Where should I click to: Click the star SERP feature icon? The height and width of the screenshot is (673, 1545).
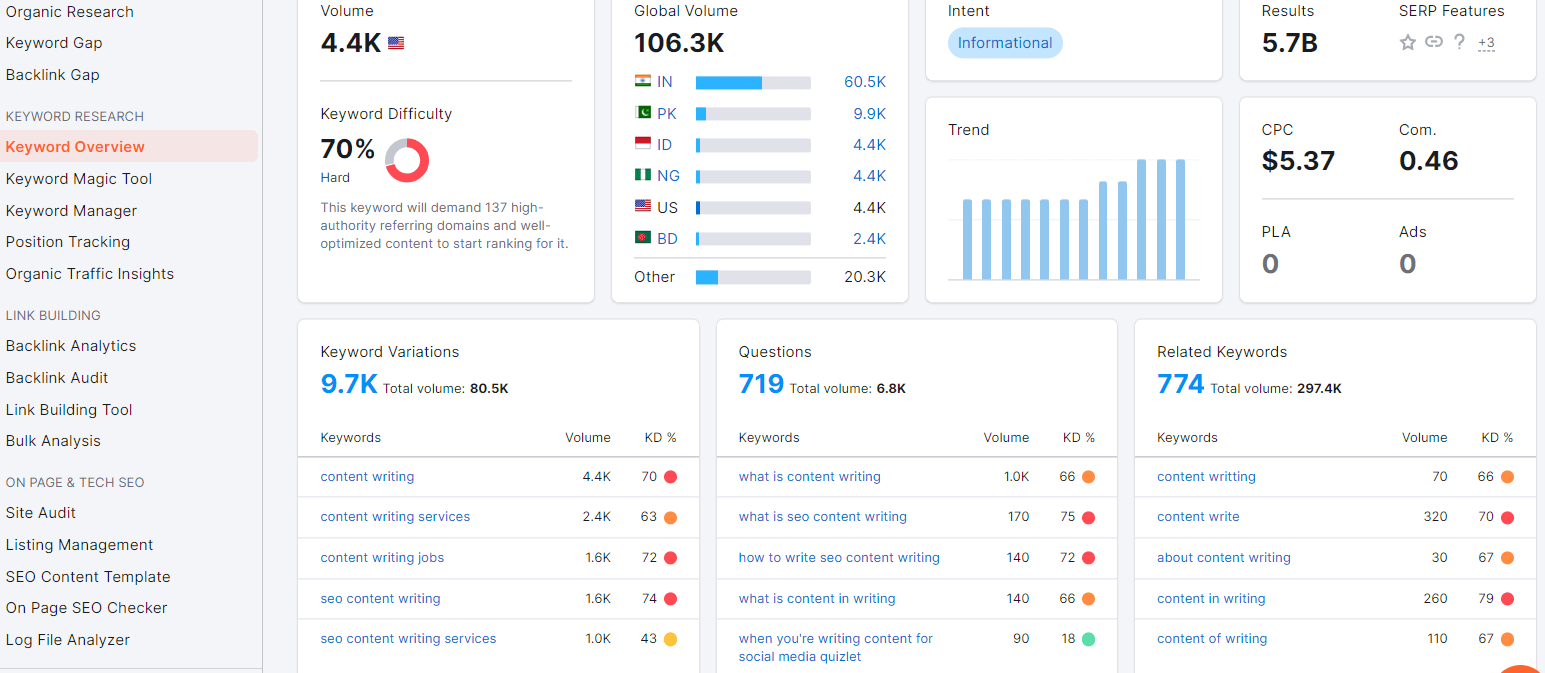pyautogui.click(x=1408, y=42)
